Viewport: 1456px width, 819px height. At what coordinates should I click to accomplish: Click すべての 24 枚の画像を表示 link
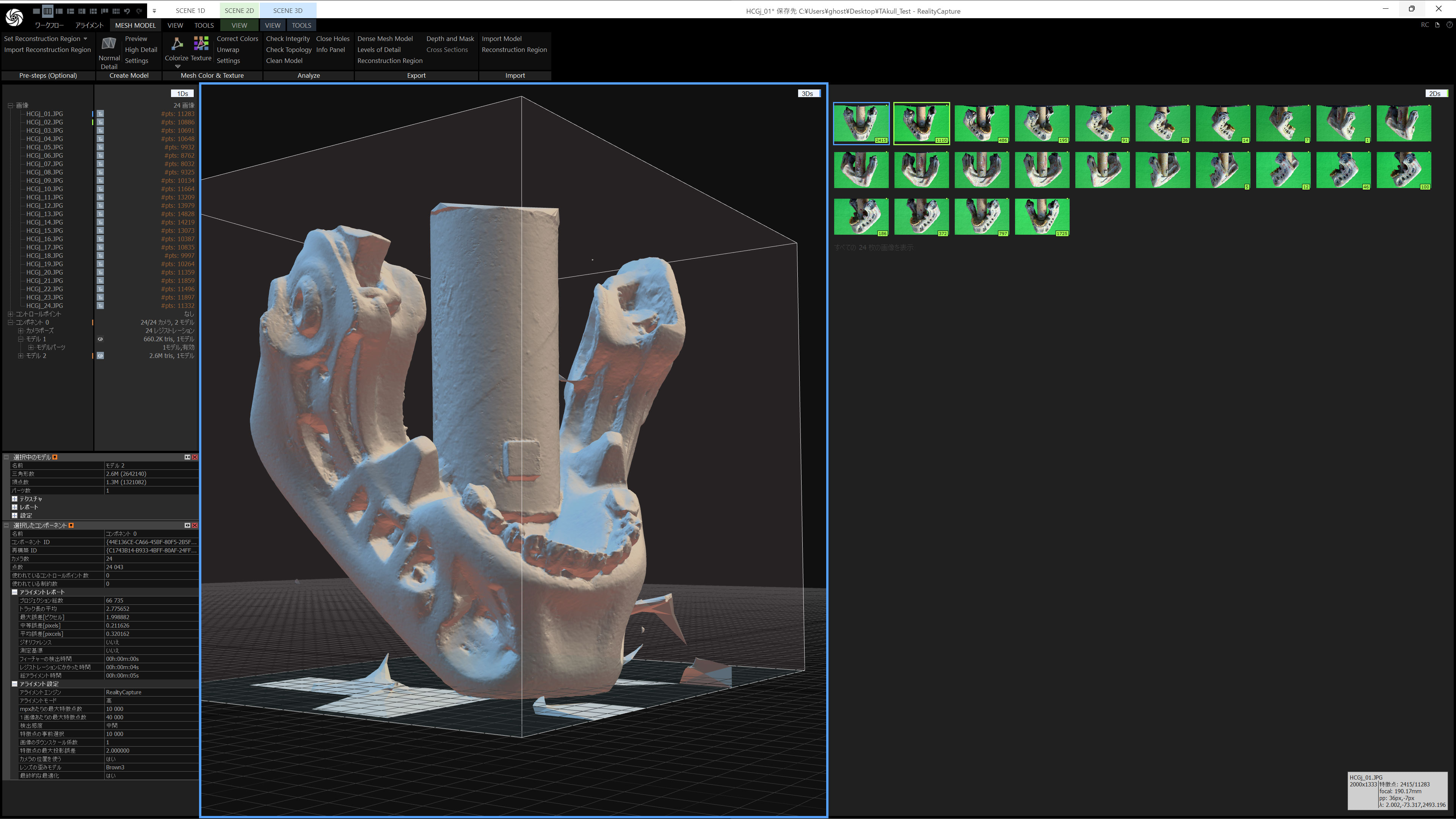(873, 248)
